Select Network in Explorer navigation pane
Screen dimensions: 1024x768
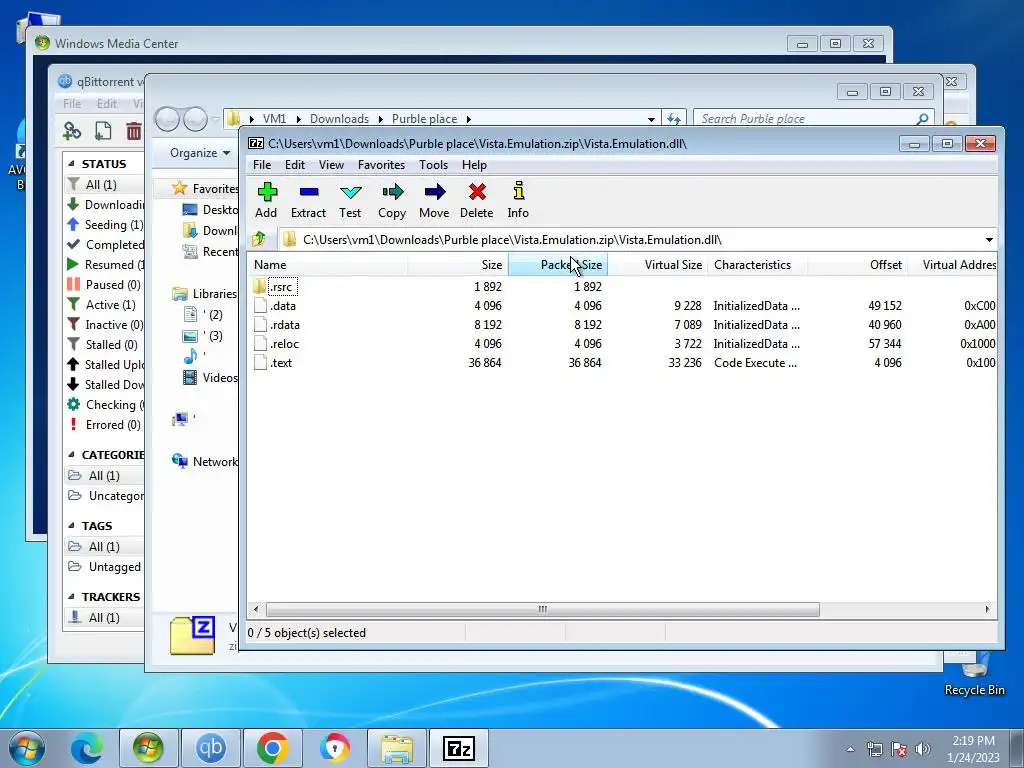[215, 462]
